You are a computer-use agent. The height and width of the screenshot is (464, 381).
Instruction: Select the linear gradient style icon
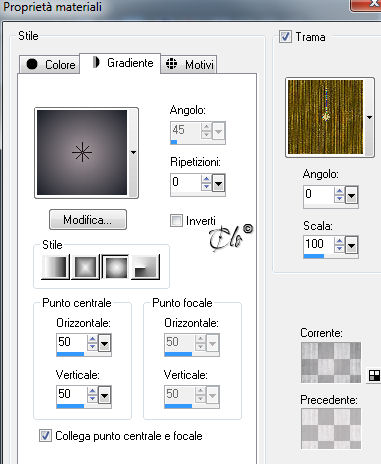[55, 267]
